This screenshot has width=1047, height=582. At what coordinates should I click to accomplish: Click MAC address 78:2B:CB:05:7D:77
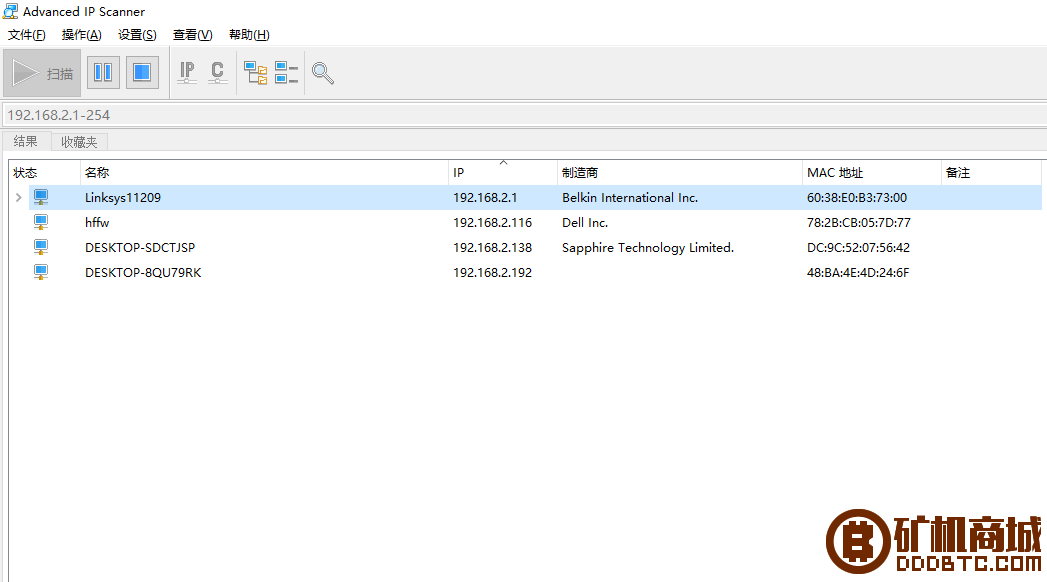pos(859,222)
